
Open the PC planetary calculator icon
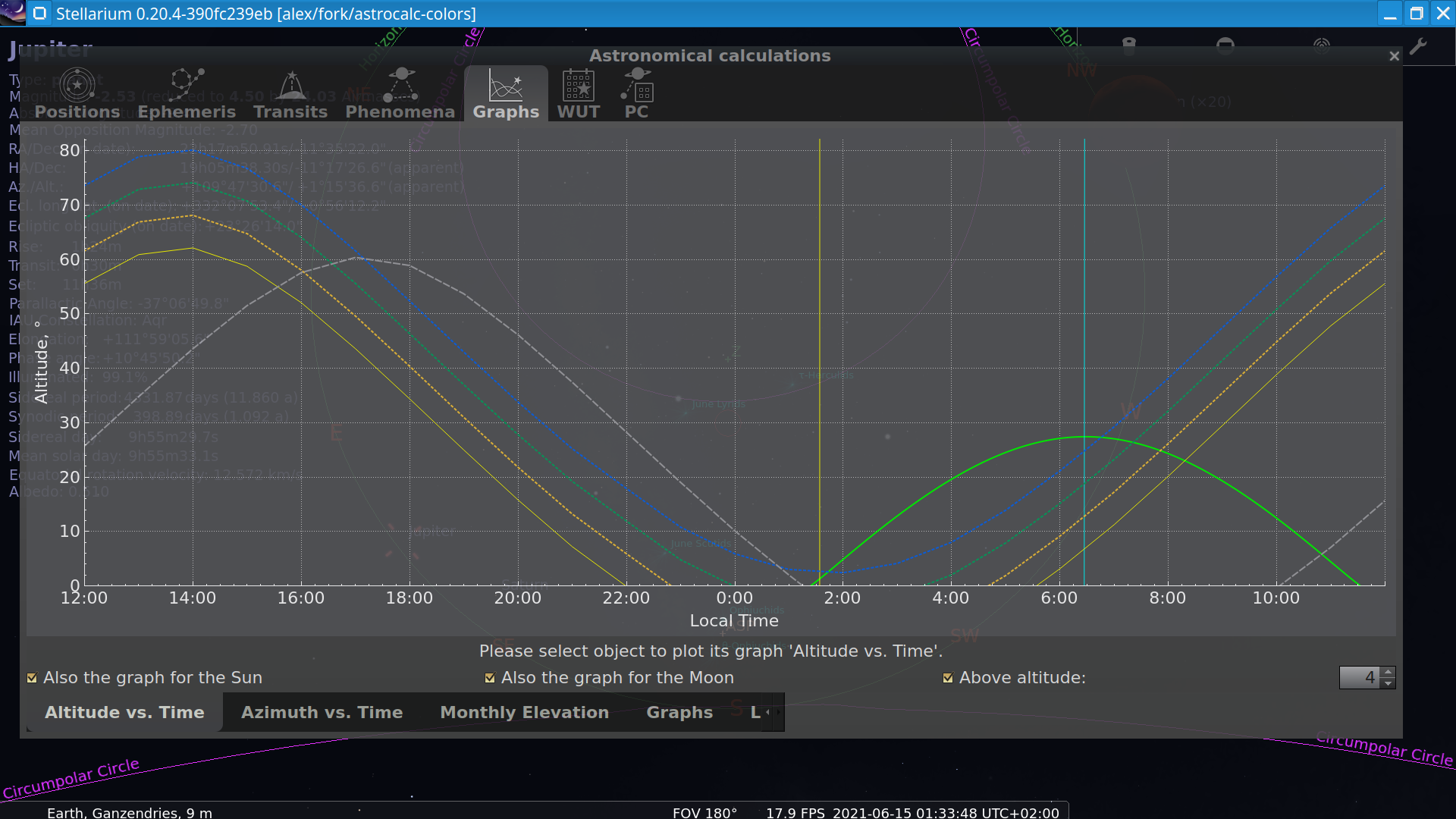637,86
